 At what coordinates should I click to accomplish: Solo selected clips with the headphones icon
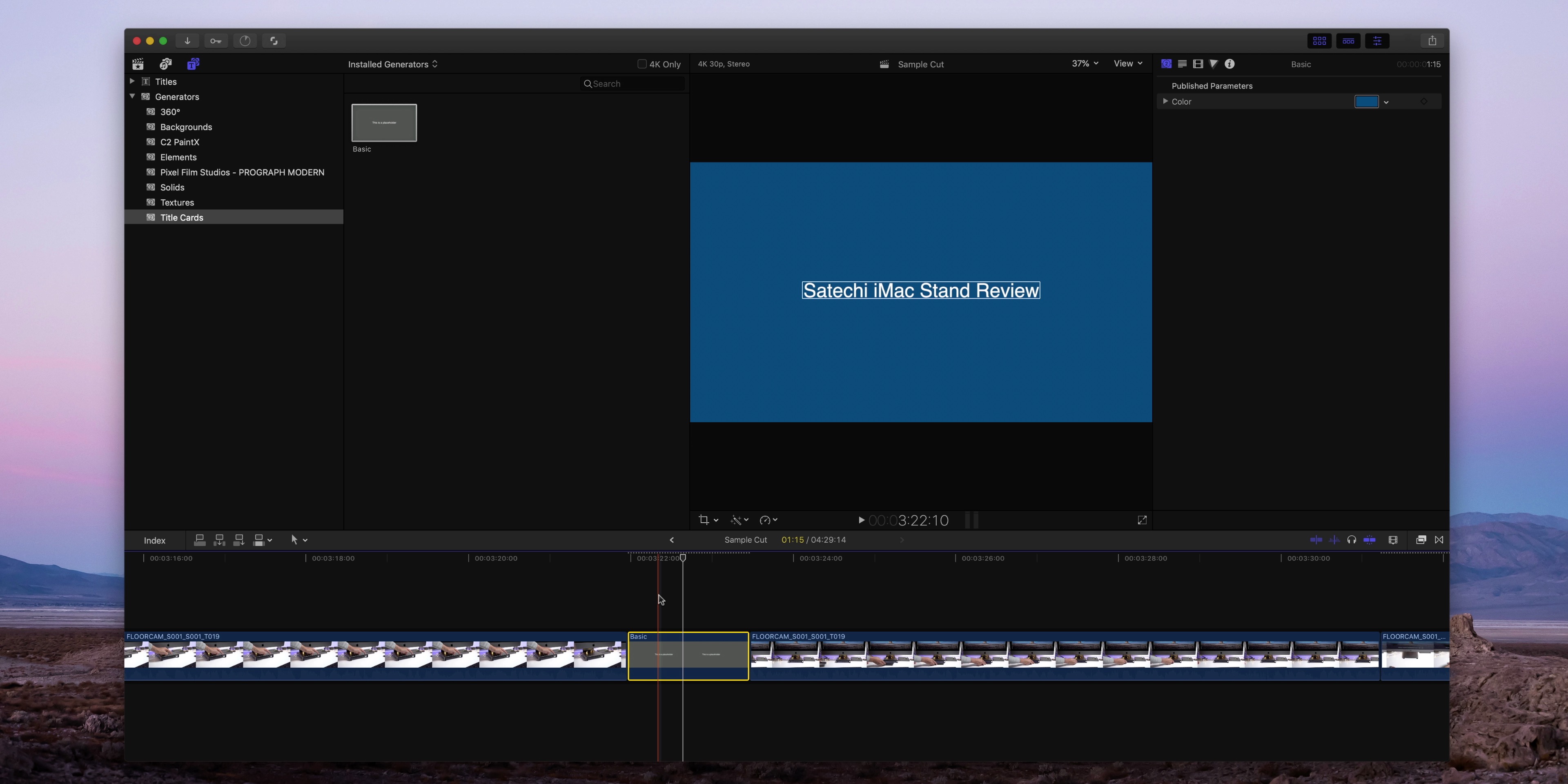1352,539
